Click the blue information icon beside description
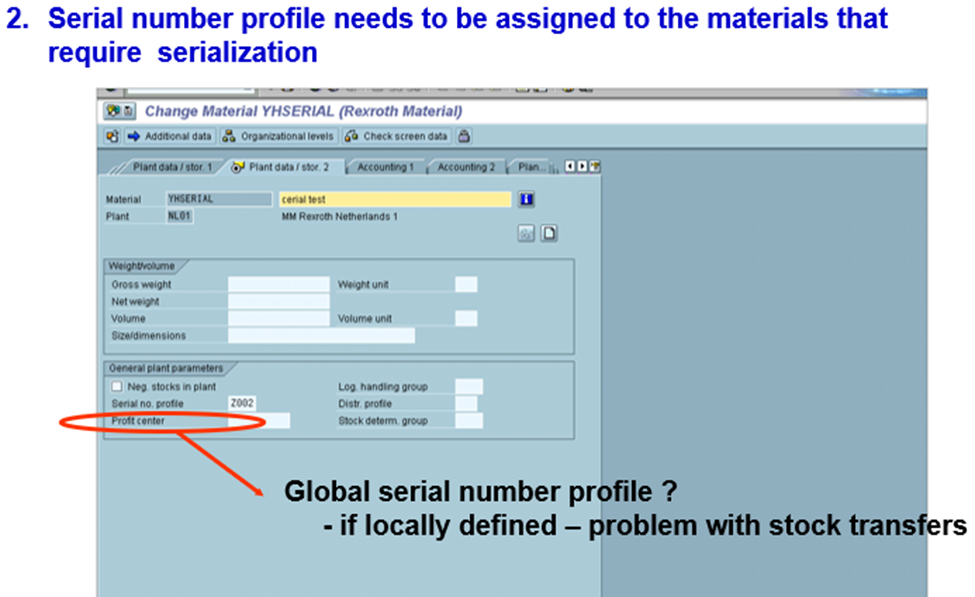The image size is (975, 597). (527, 200)
